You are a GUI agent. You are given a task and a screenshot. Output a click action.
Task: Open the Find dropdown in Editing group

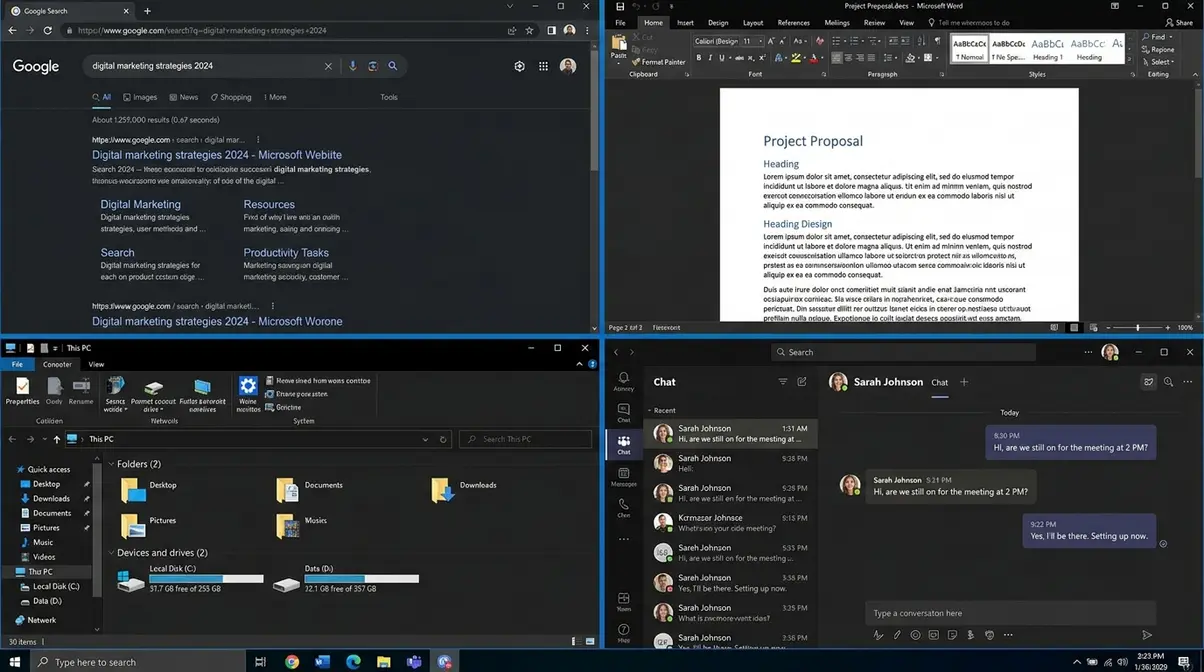(x=1158, y=37)
